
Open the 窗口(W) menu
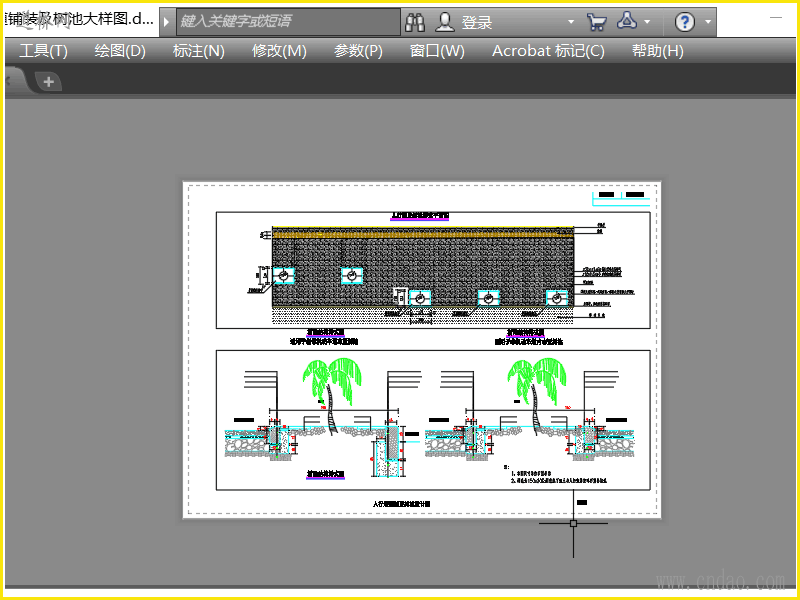pos(437,51)
